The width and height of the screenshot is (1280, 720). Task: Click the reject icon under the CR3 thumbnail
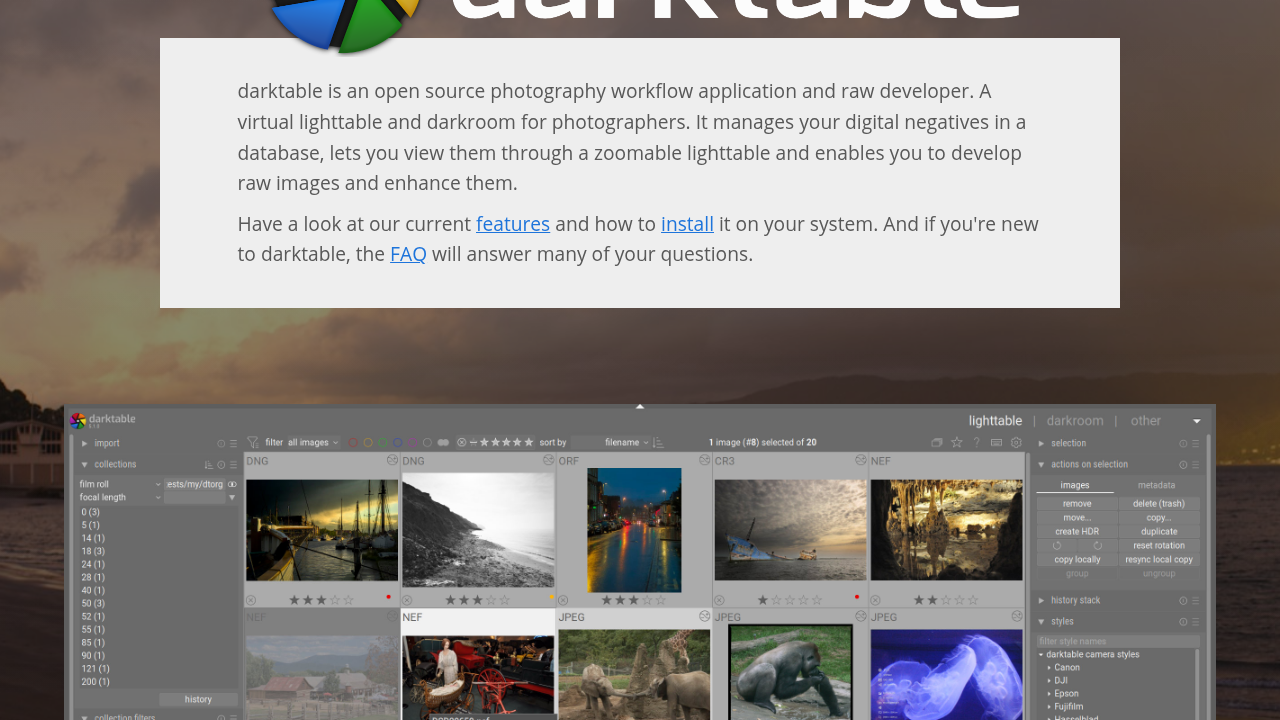tap(719, 600)
